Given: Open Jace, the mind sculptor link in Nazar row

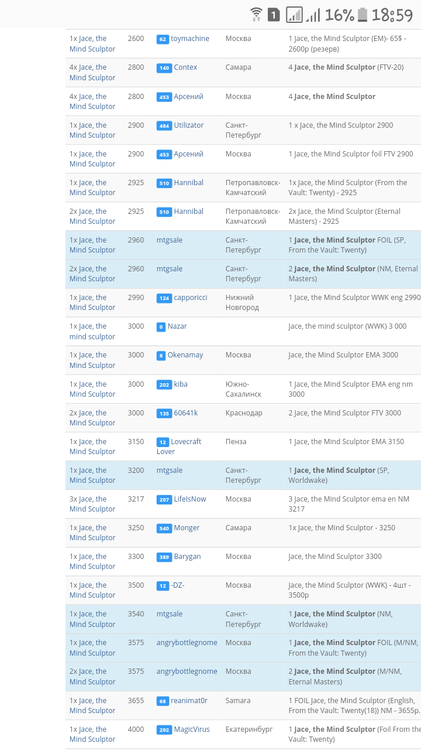Looking at the screenshot, I should coord(92,331).
